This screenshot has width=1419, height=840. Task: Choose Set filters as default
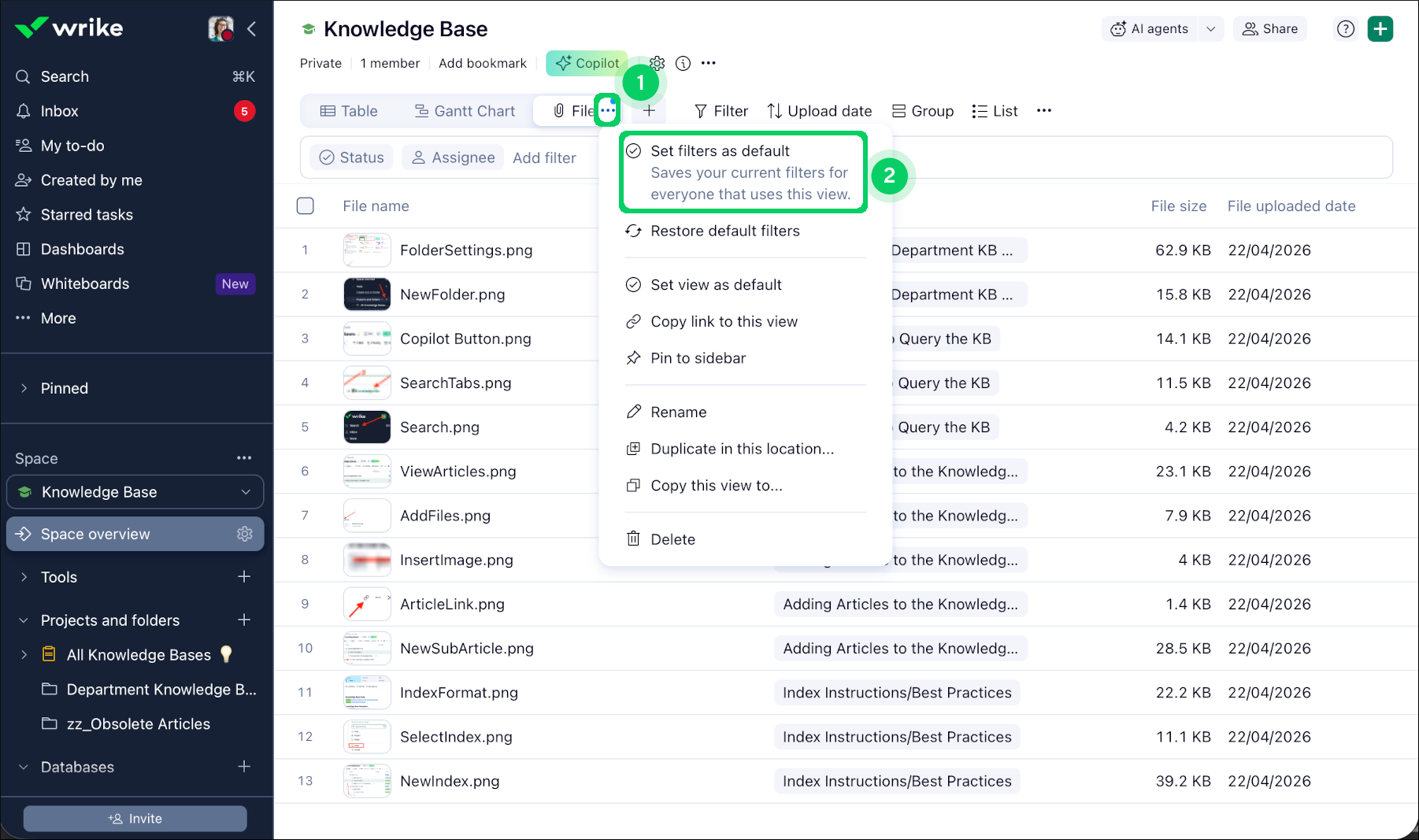coord(743,172)
